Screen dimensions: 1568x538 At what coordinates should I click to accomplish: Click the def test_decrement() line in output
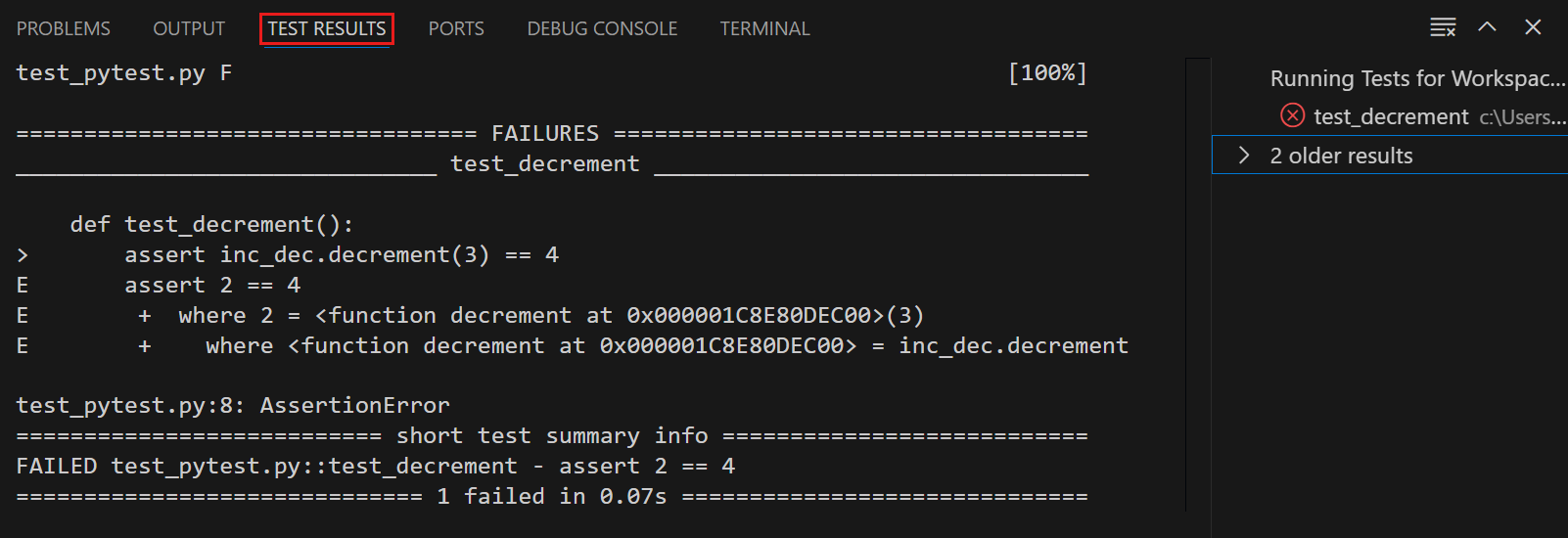pos(211,225)
